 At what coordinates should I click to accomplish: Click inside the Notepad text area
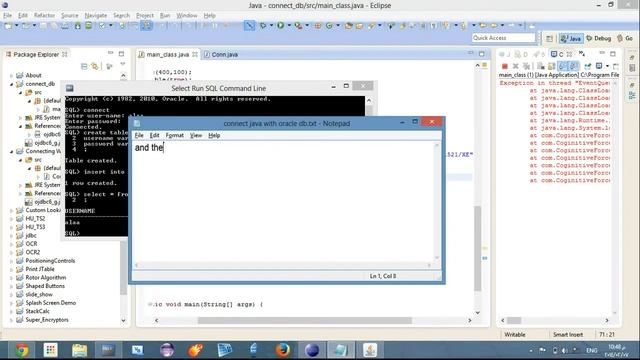[x=283, y=202]
